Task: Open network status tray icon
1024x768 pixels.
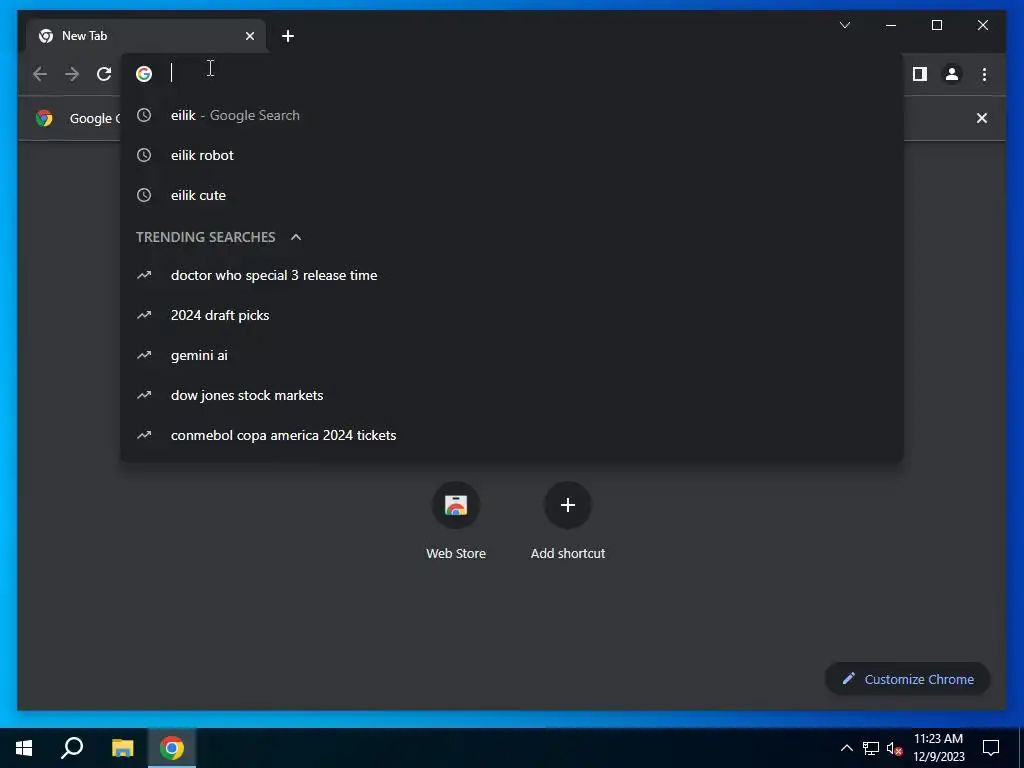Action: click(871, 748)
